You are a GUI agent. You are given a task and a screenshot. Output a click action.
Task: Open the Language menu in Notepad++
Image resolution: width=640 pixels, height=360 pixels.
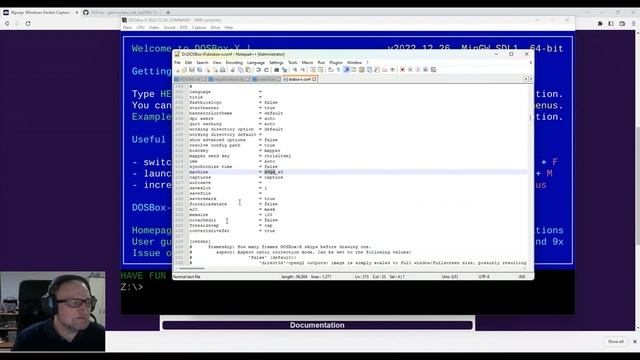coord(256,62)
